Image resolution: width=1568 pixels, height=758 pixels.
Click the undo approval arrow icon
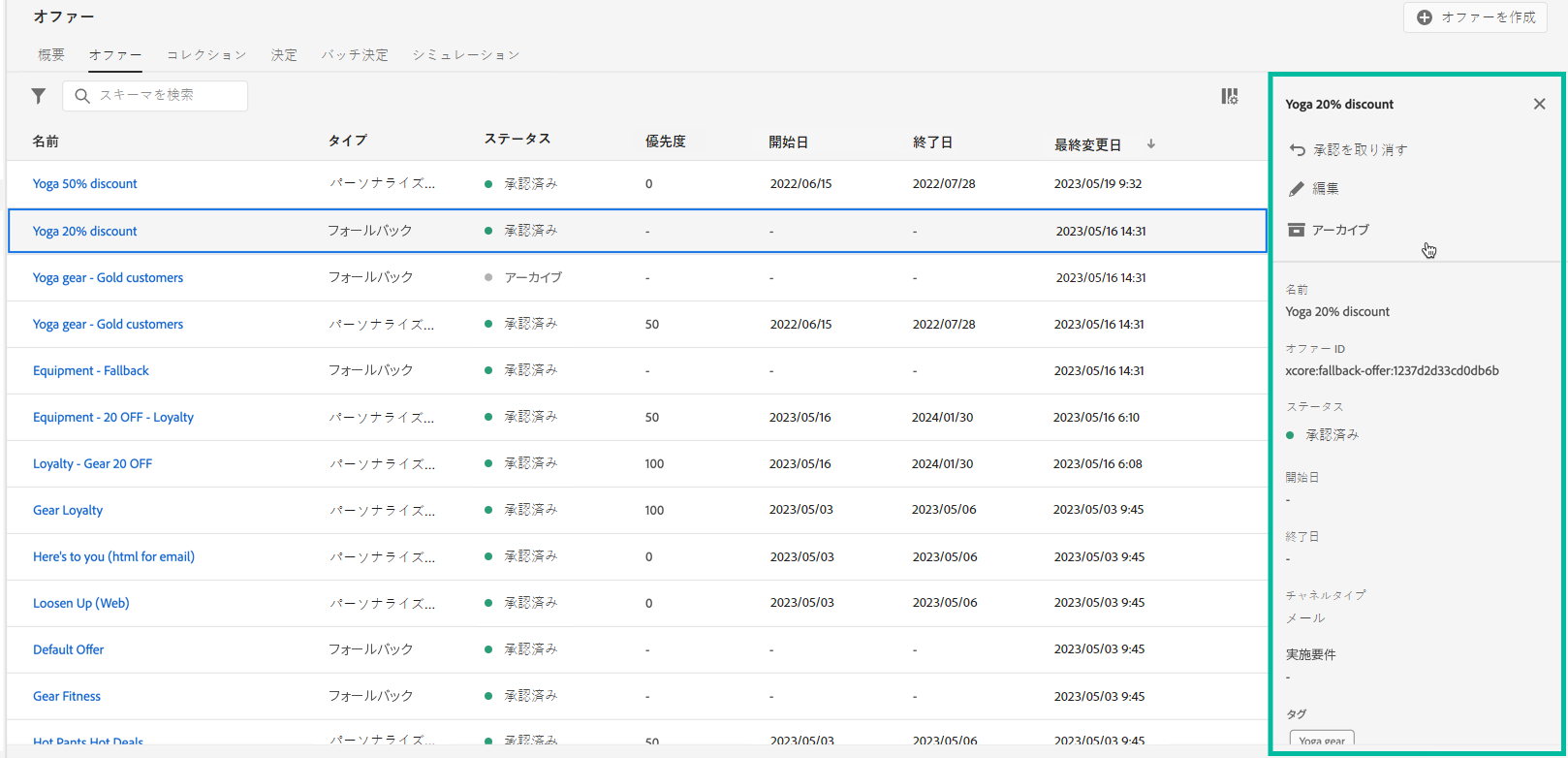(x=1297, y=150)
